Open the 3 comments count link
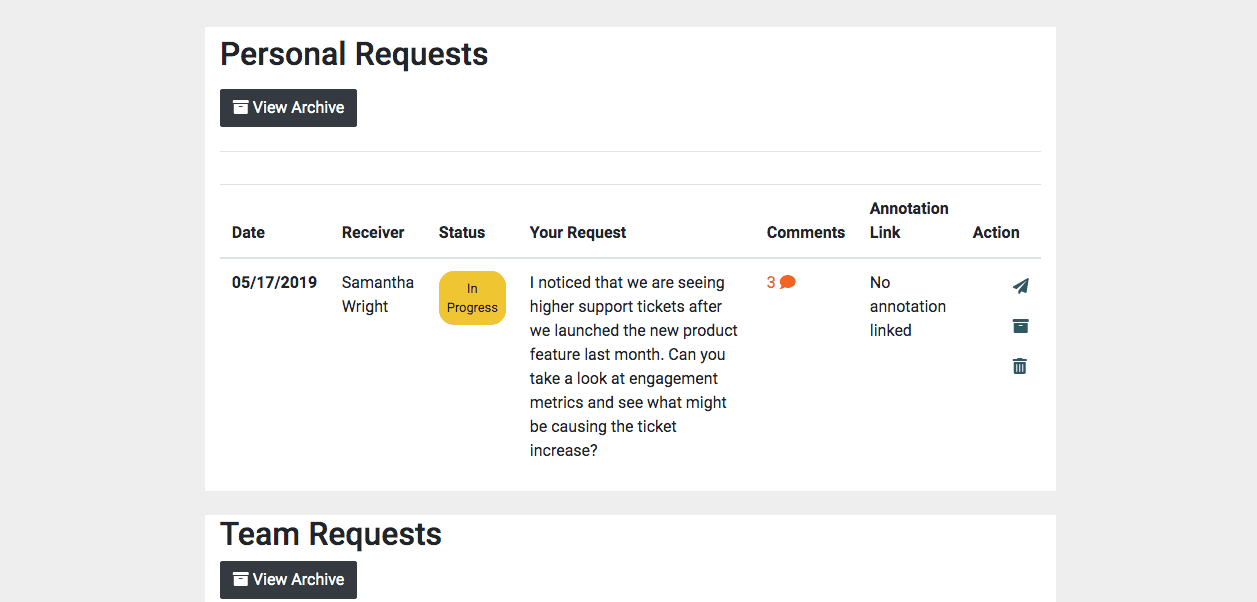Screen dimensions: 1257x602 771,283
